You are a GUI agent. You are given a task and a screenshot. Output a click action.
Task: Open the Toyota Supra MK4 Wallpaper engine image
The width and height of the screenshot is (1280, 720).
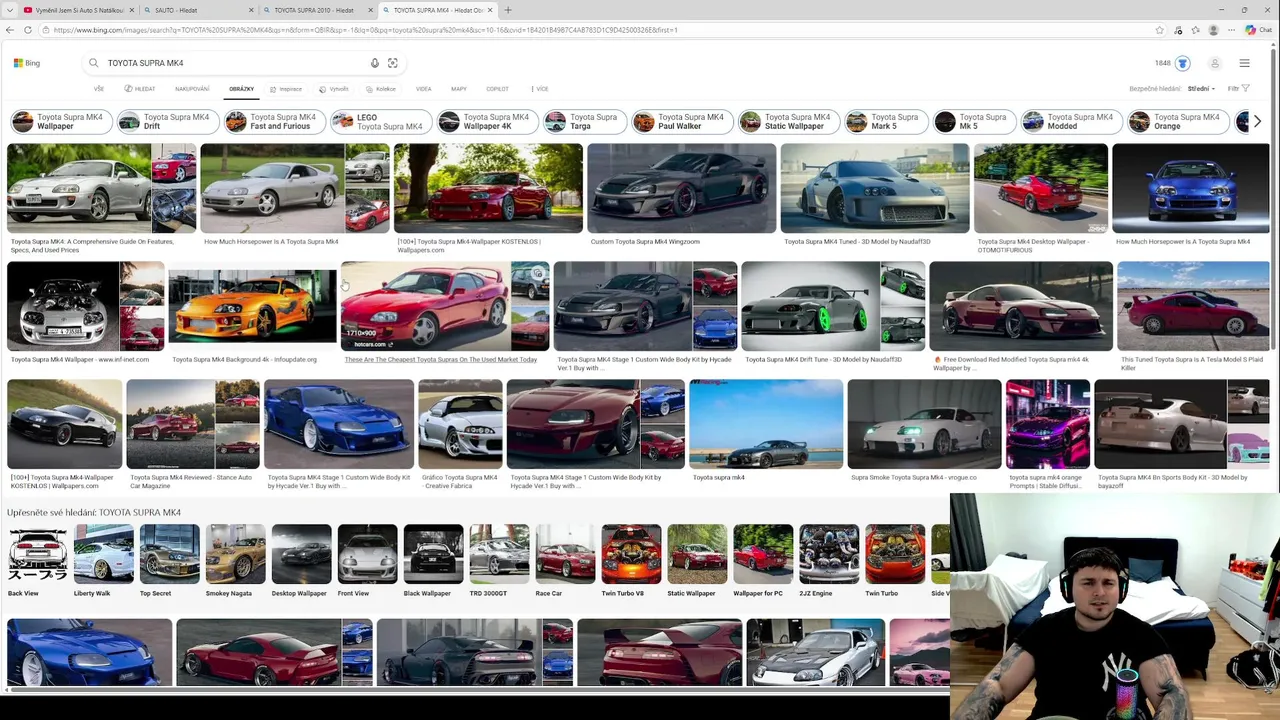(62, 306)
